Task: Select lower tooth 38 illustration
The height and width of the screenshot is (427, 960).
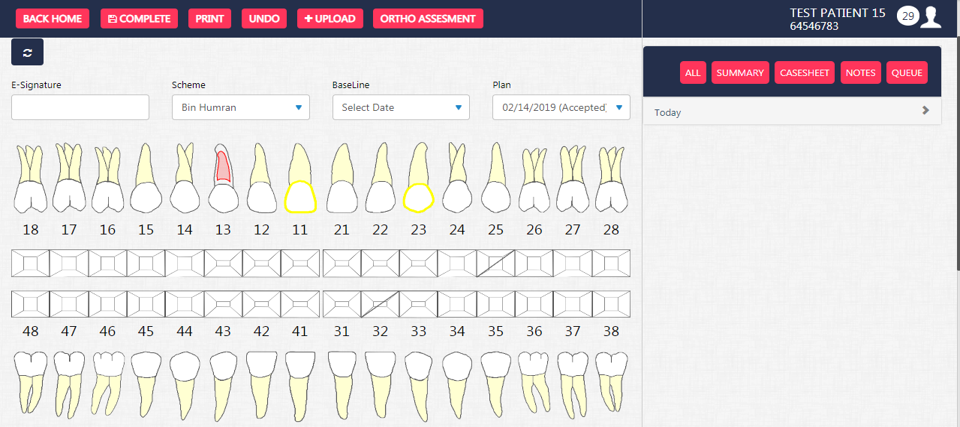Action: point(611,381)
